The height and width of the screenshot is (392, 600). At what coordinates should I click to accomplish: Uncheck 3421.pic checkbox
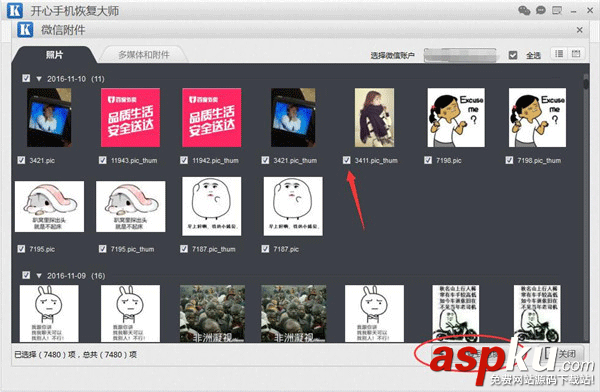point(21,160)
